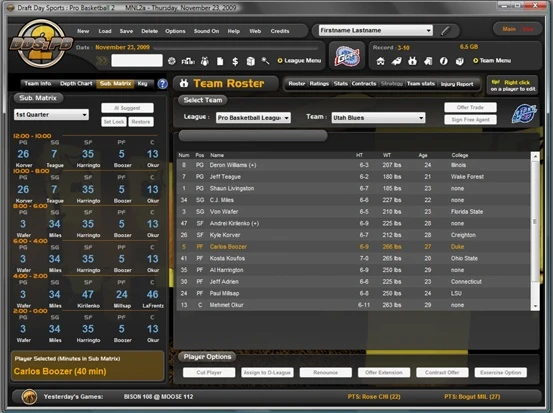Click the magnifier search icon in league toolbar
553x413 pixels.
266,61
